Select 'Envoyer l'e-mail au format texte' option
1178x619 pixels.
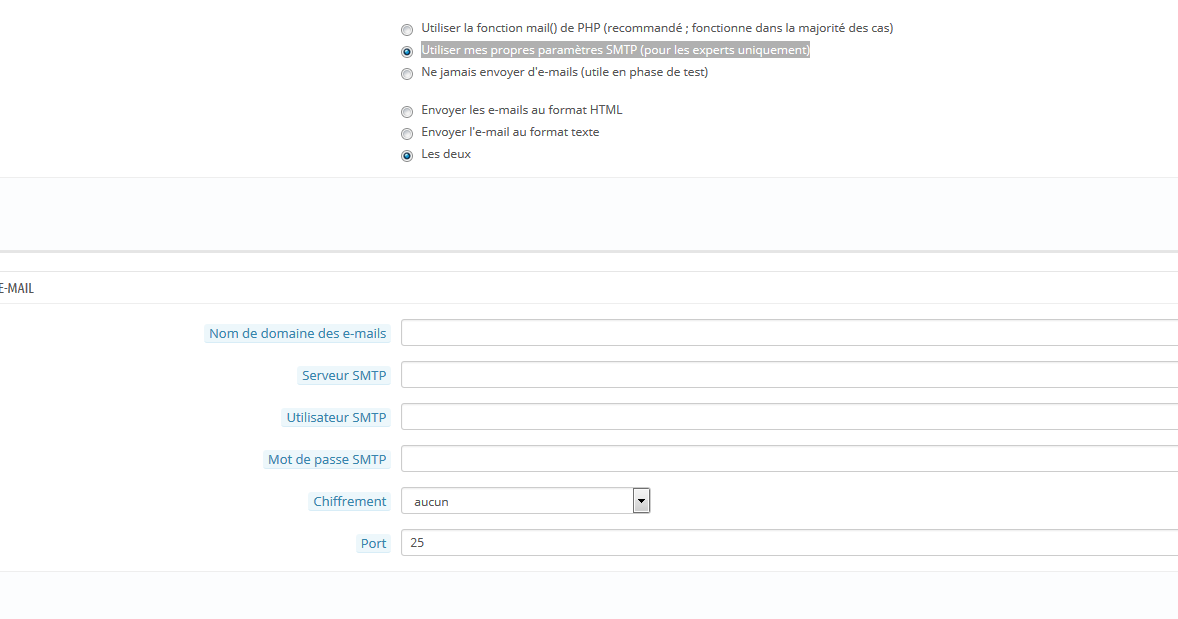(x=406, y=134)
